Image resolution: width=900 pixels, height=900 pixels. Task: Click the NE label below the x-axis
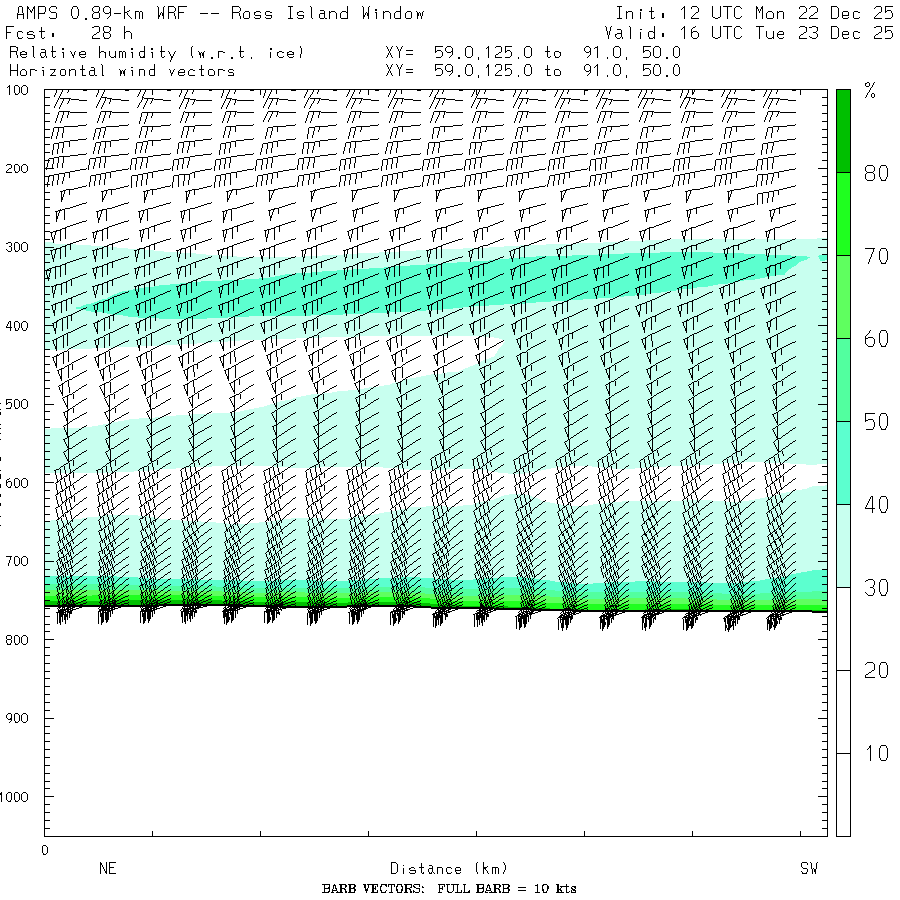(x=107, y=869)
